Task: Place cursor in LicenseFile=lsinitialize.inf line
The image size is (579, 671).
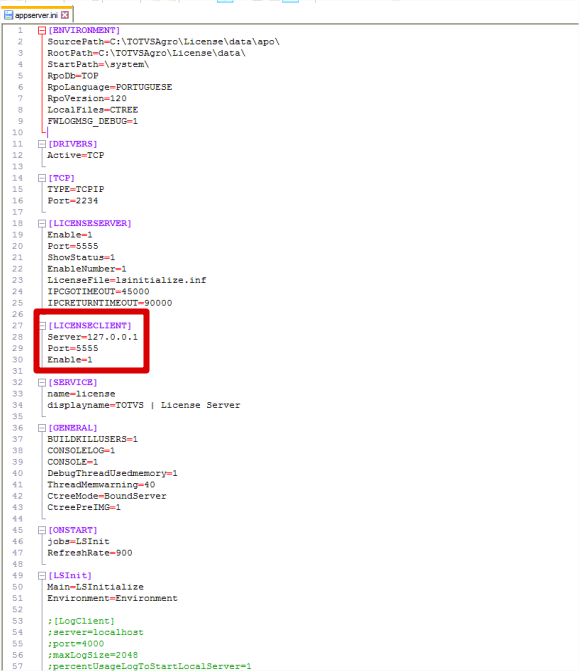Action: pyautogui.click(x=127, y=280)
